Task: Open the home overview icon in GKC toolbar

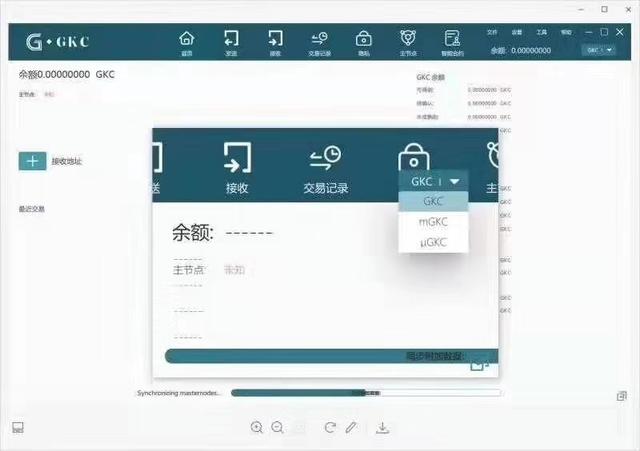Action: tap(187, 42)
